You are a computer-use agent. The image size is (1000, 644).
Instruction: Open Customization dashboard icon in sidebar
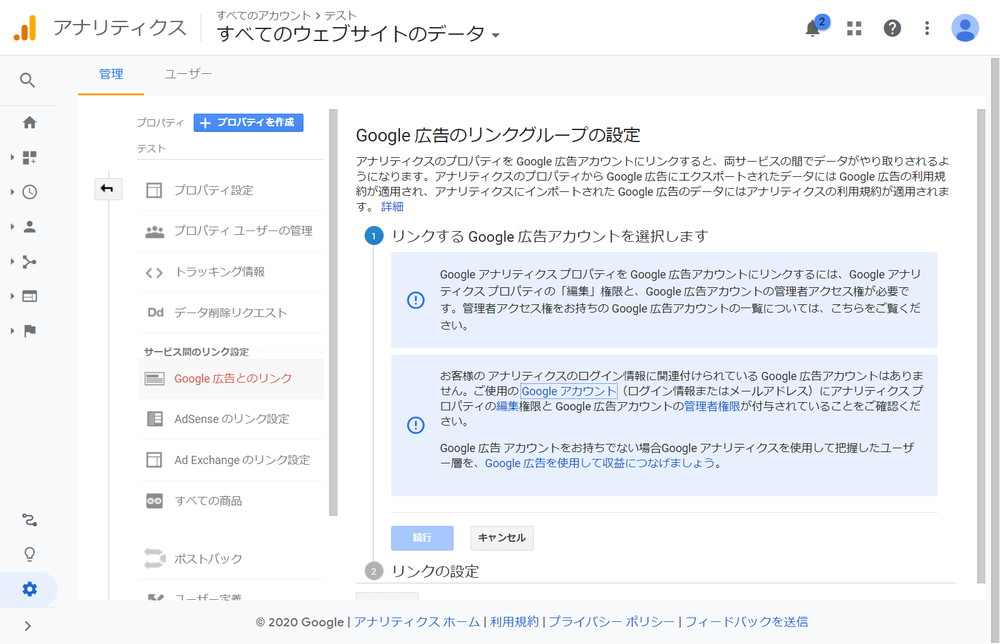[29, 157]
